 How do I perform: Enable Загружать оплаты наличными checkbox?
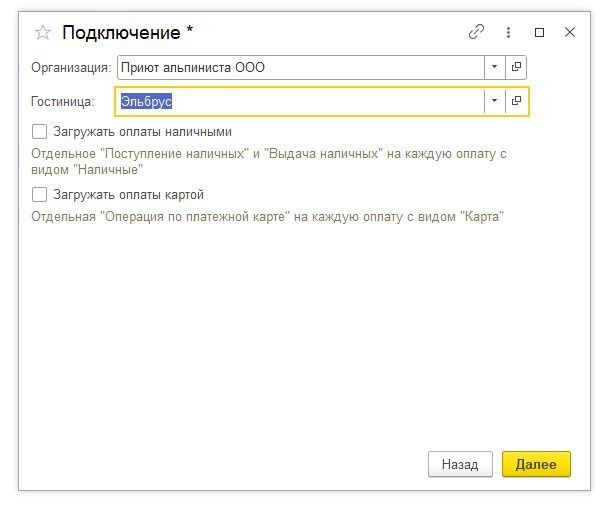(x=40, y=131)
